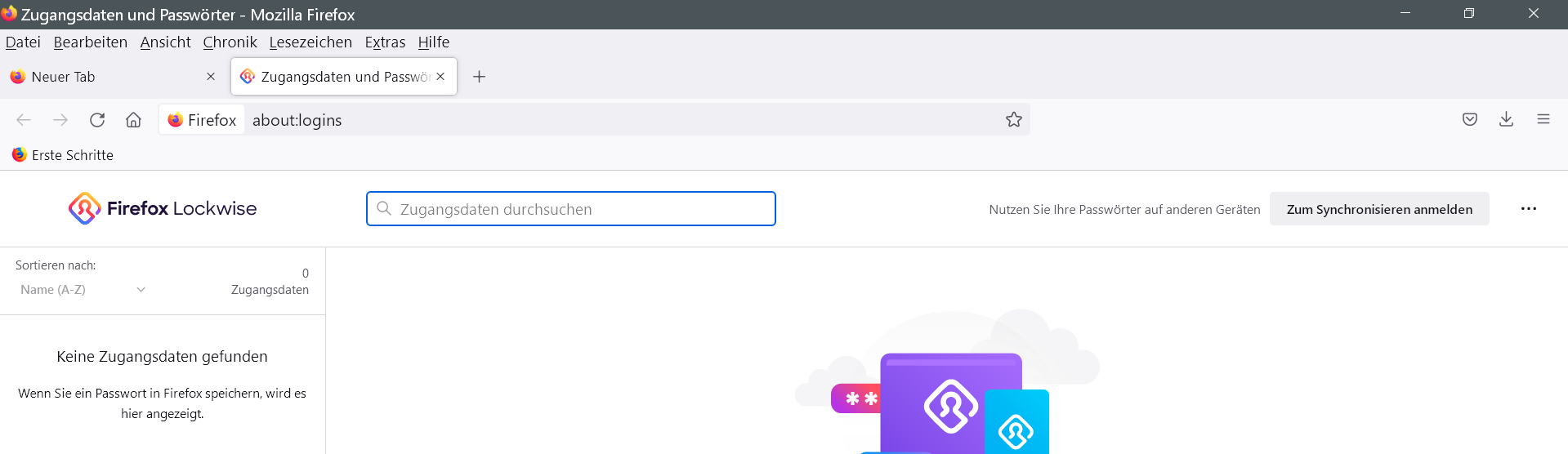The height and width of the screenshot is (454, 1568).
Task: Click the Keine Zugangsdaten gefunden text
Action: (162, 357)
